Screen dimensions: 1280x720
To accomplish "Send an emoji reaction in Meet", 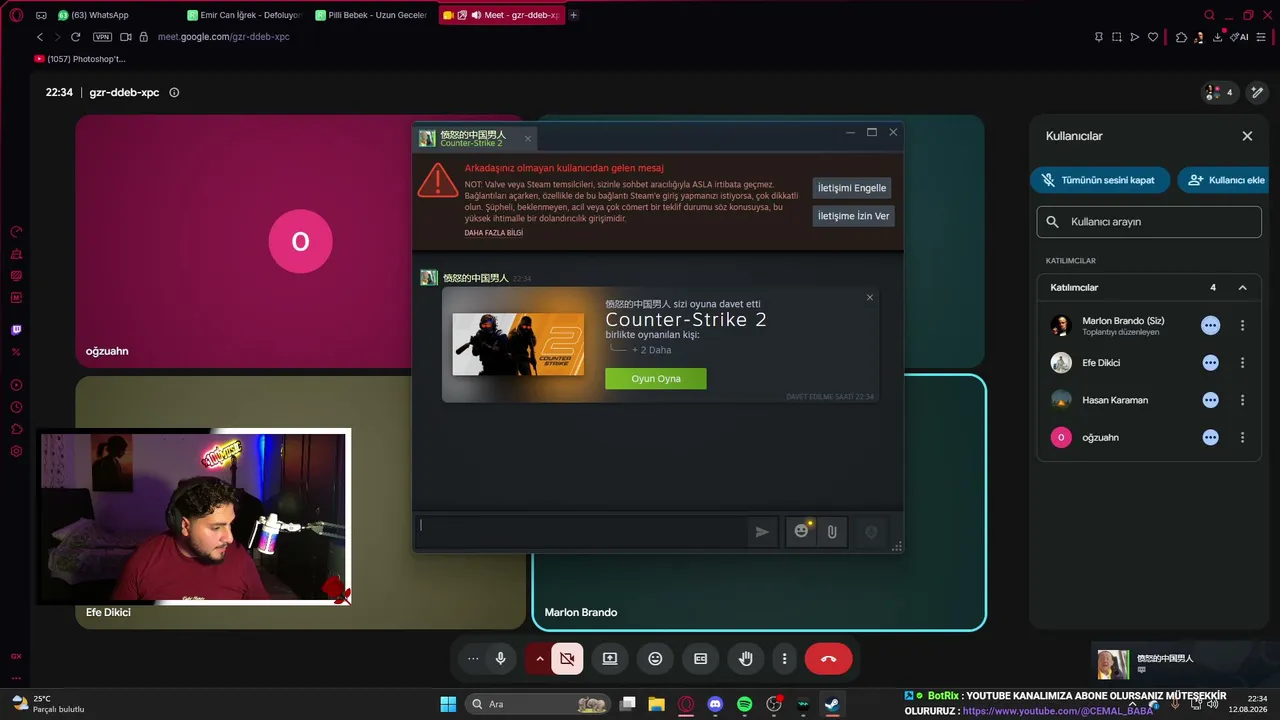I will (x=655, y=659).
